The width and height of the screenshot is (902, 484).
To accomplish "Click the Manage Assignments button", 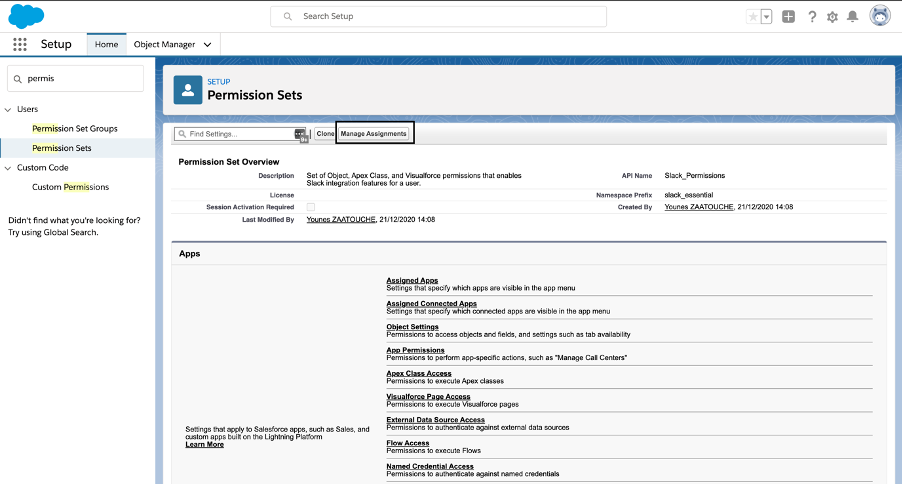I will pyautogui.click(x=373, y=134).
